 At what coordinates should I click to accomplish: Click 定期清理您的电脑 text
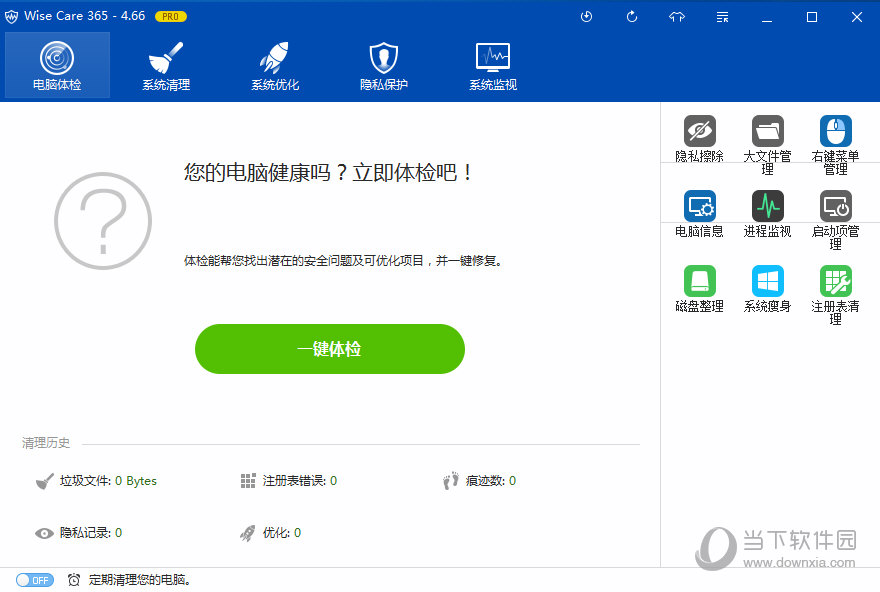pyautogui.click(x=139, y=580)
